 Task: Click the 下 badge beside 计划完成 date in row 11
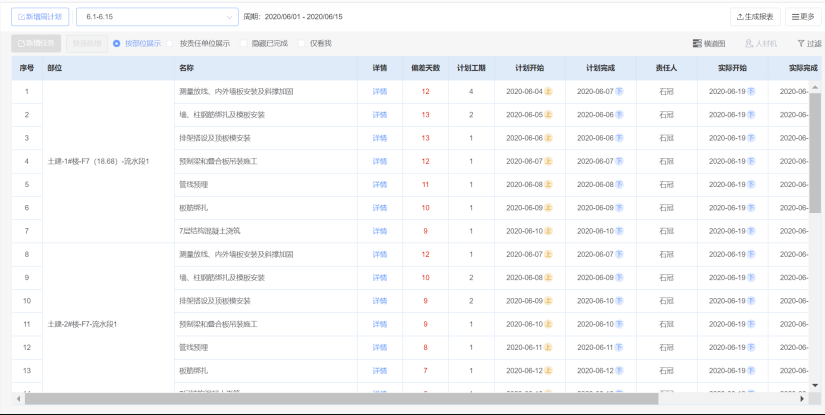(x=619, y=324)
